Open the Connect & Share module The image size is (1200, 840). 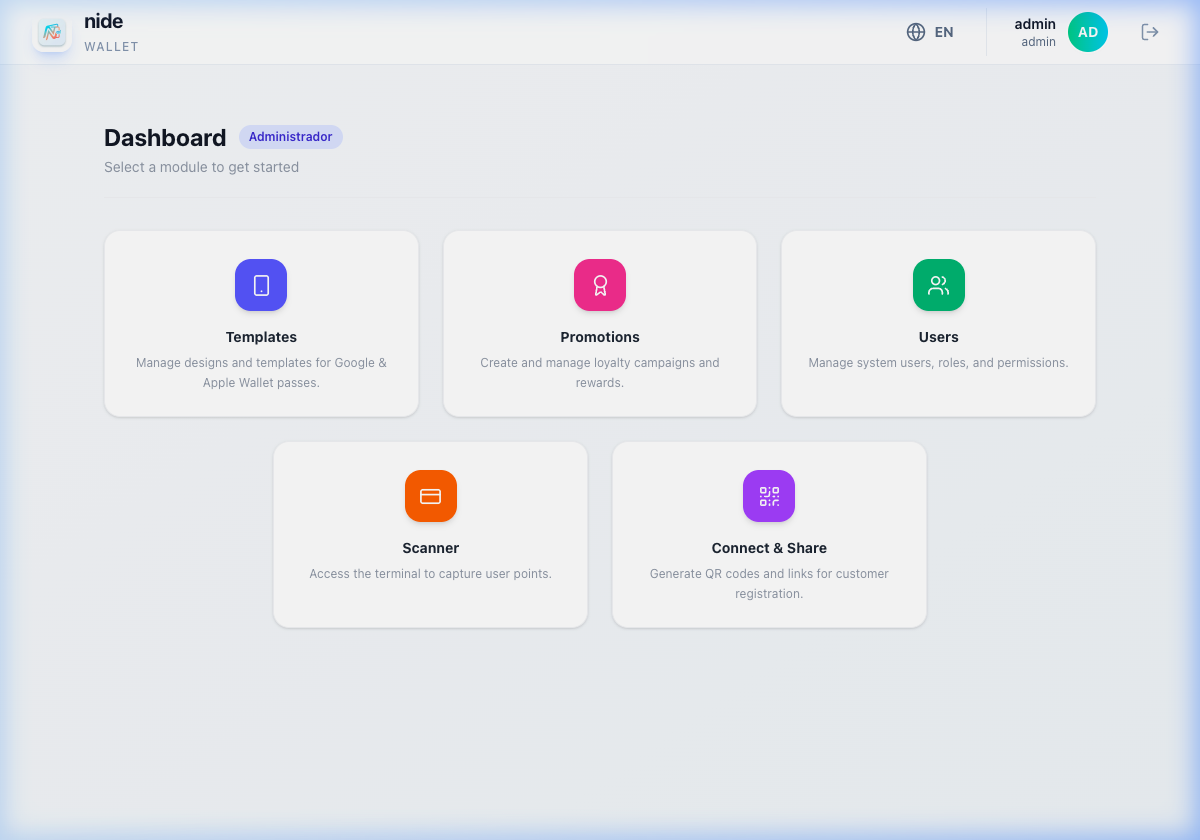coord(768,534)
